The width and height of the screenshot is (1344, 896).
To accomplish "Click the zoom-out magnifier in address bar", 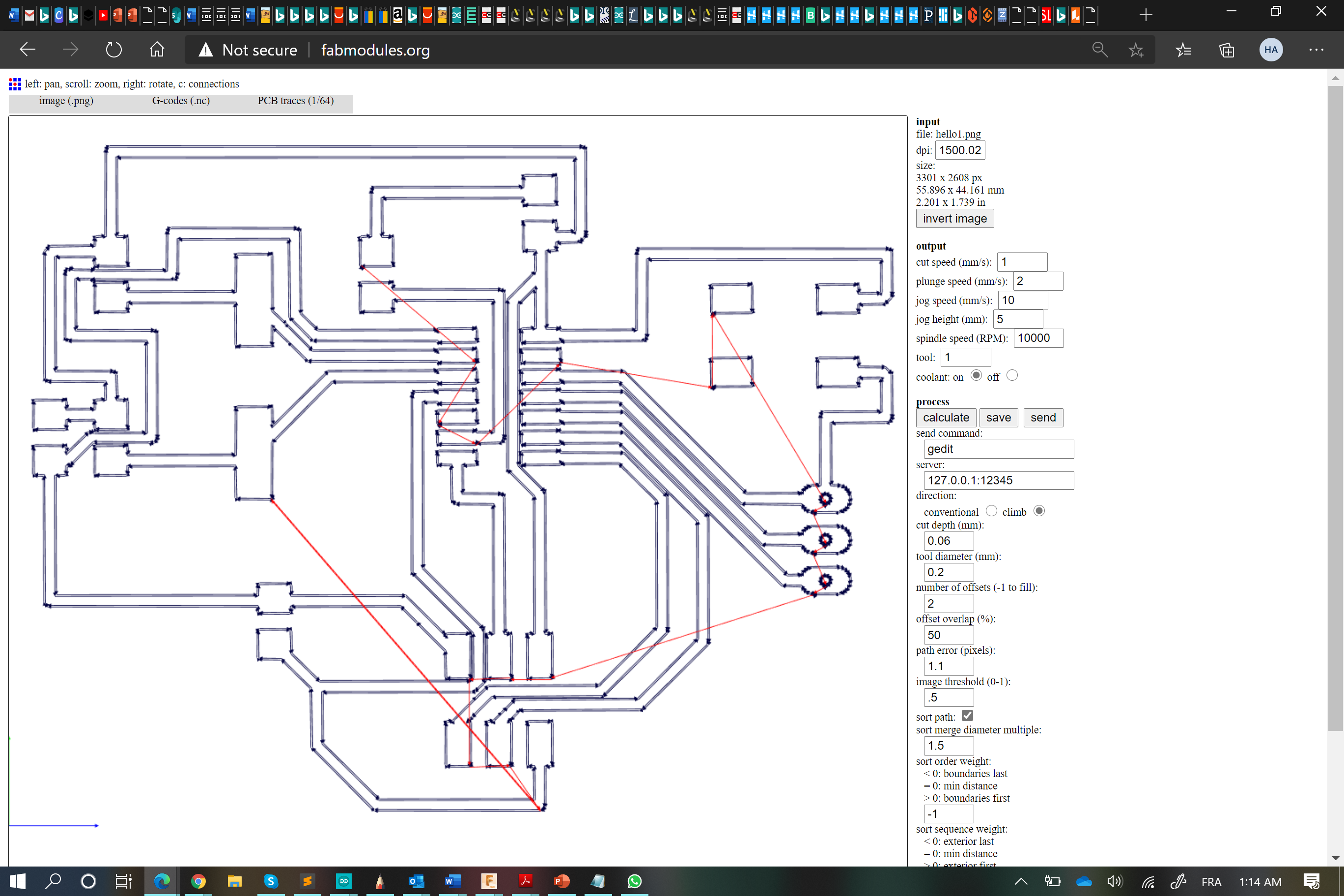I will coord(1099,50).
